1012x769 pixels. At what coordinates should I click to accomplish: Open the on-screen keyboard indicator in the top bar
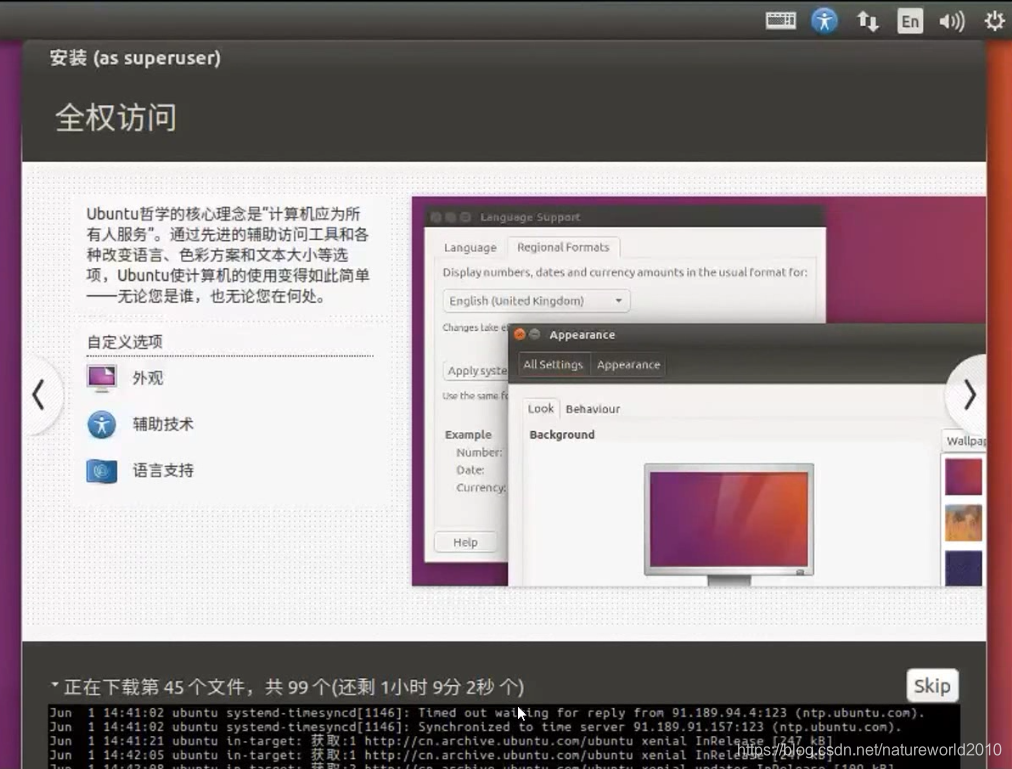[780, 21]
